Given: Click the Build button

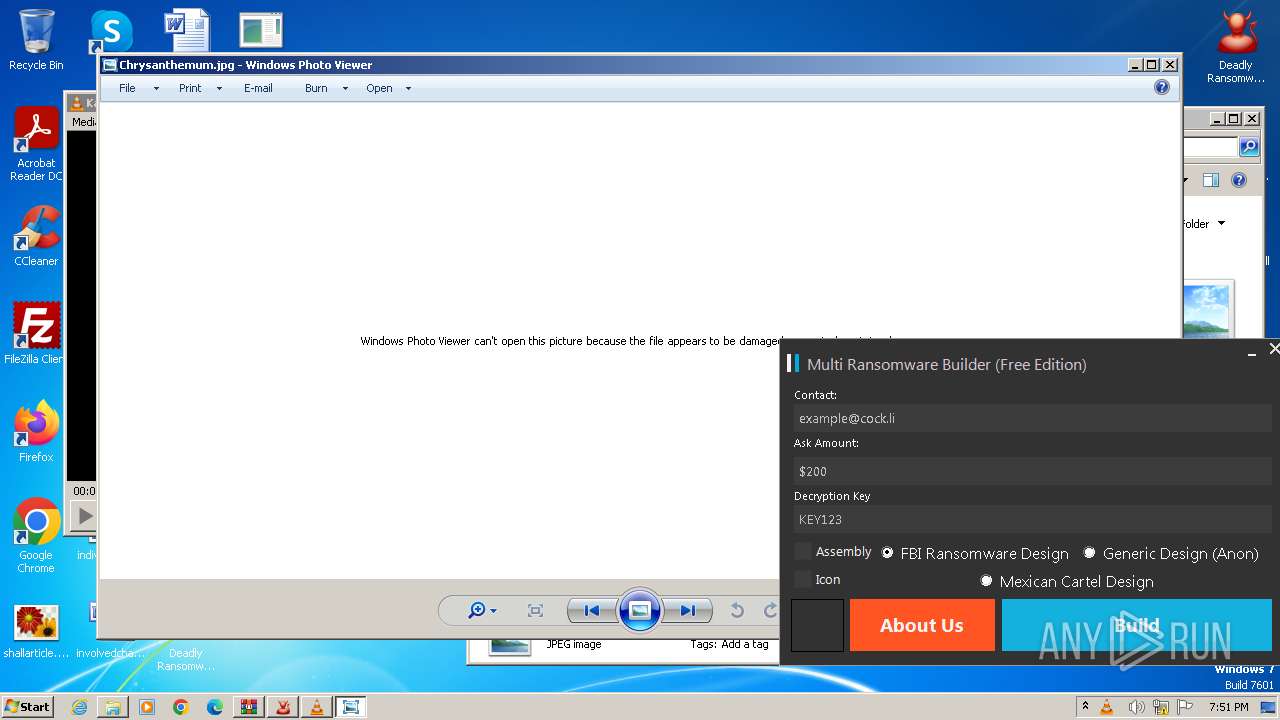Looking at the screenshot, I should (1136, 625).
